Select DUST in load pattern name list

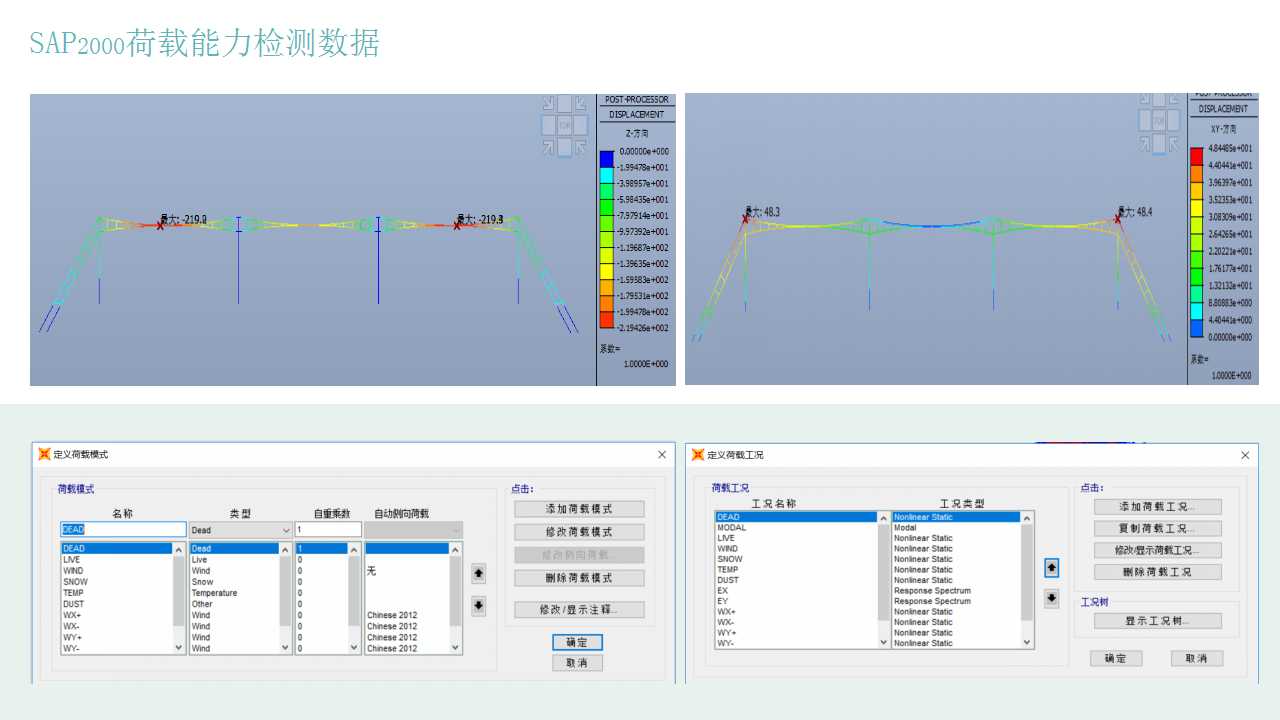pos(116,604)
